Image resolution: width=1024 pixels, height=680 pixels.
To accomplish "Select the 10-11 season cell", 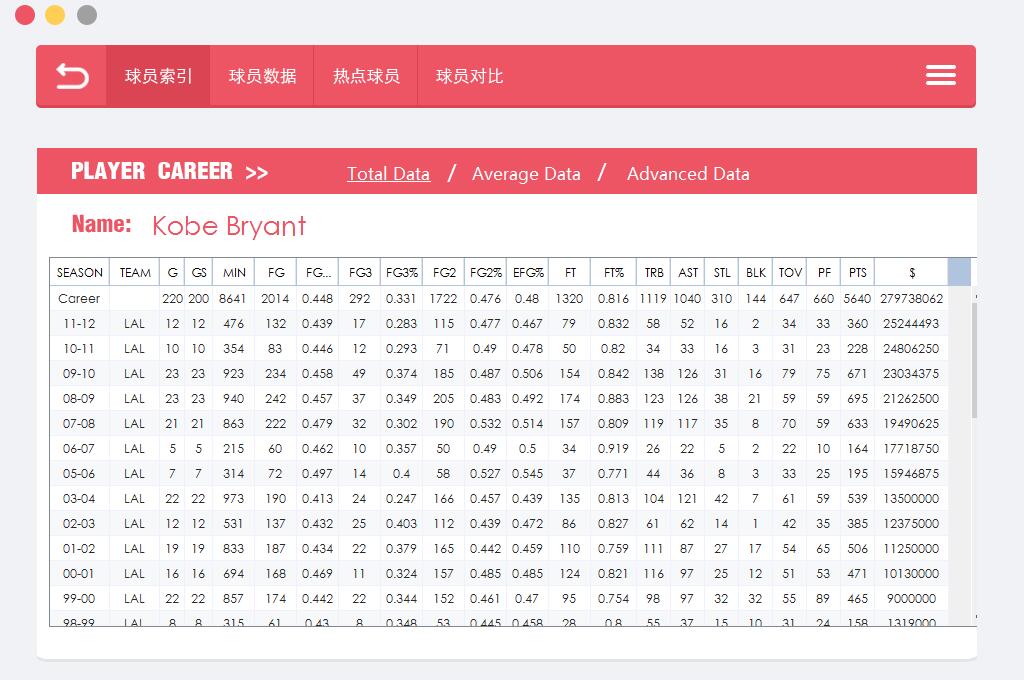I will pyautogui.click(x=79, y=348).
